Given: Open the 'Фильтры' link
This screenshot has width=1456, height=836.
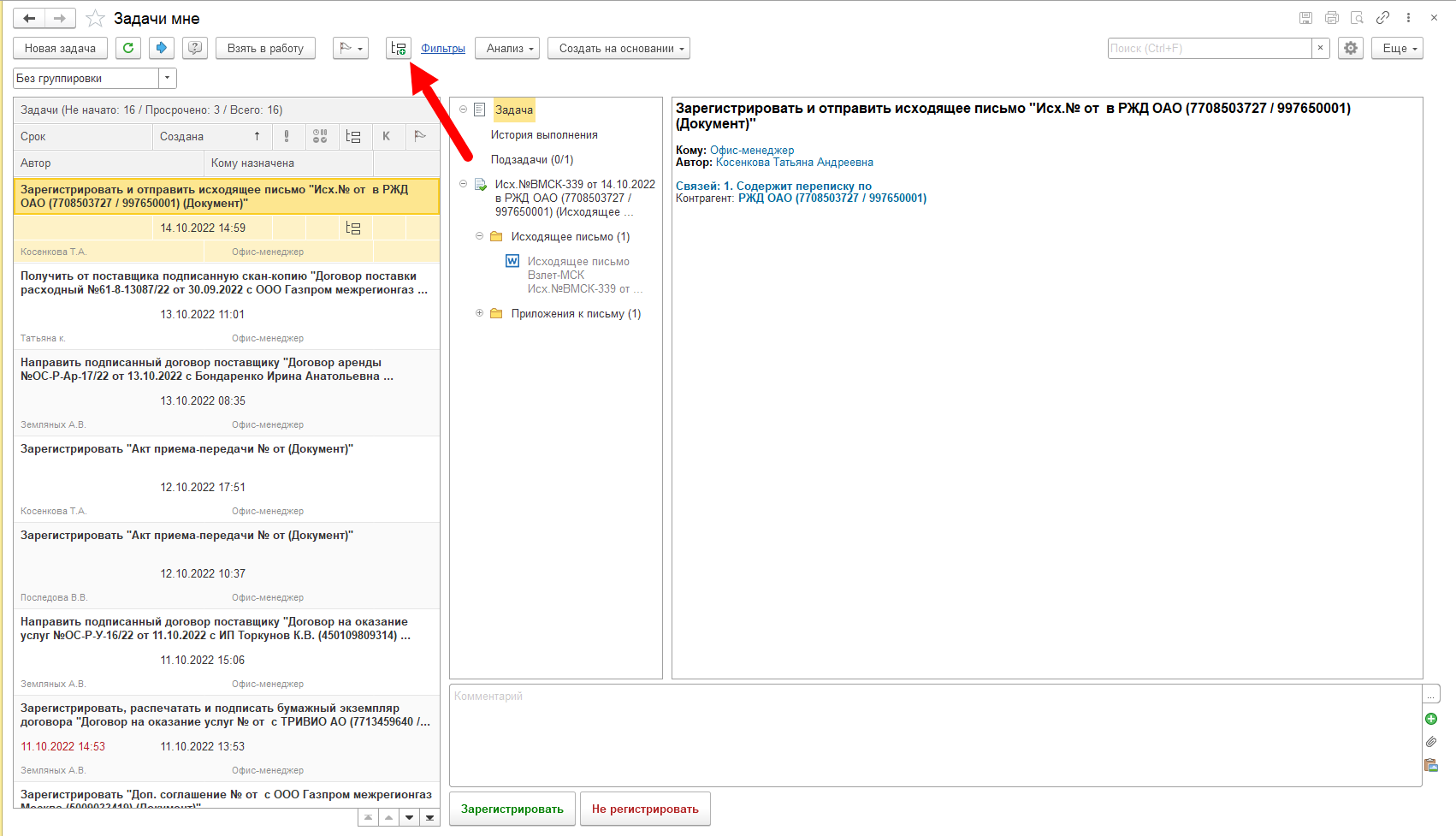Looking at the screenshot, I should (x=443, y=48).
